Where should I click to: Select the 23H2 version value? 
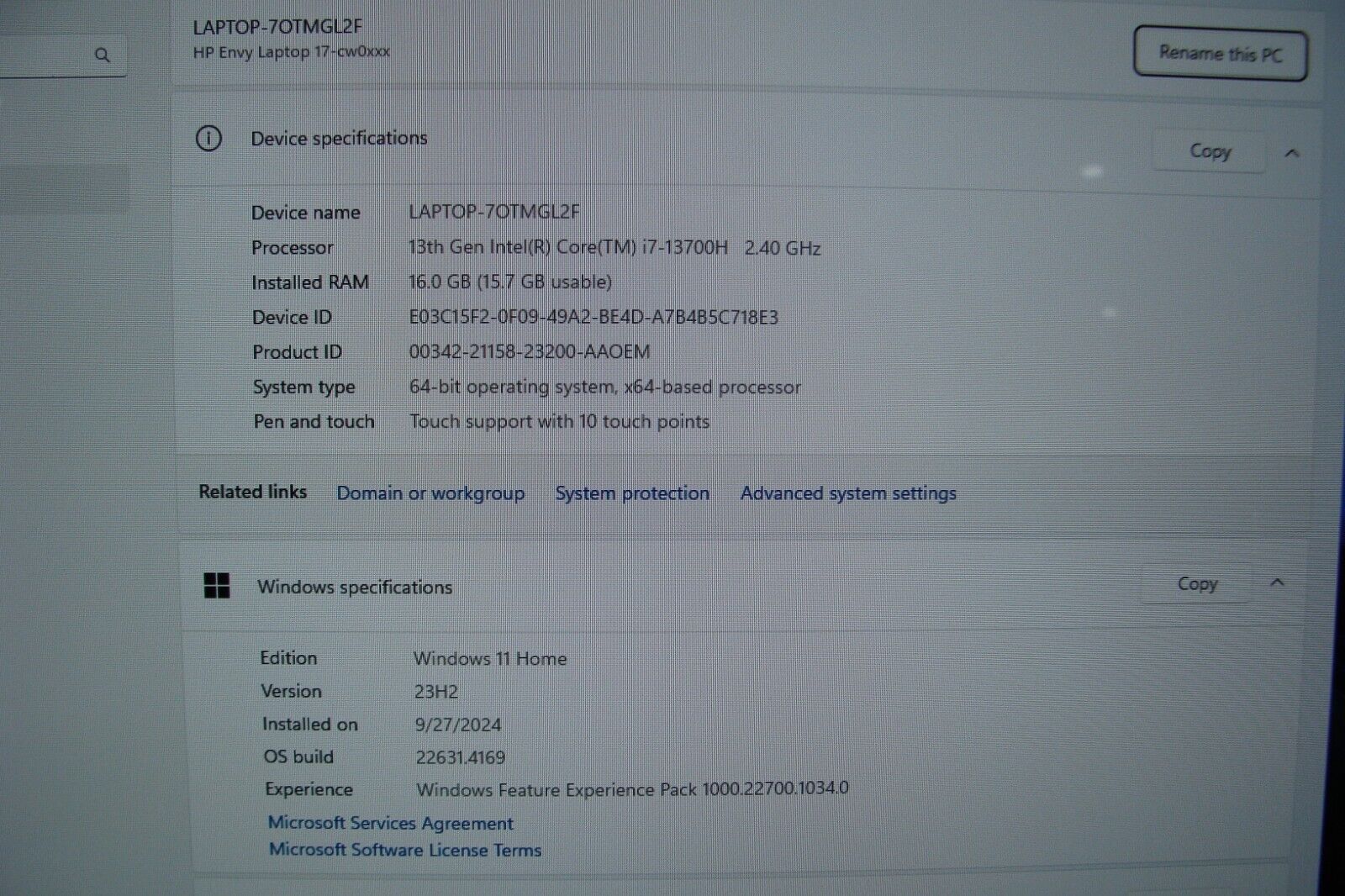pos(436,692)
